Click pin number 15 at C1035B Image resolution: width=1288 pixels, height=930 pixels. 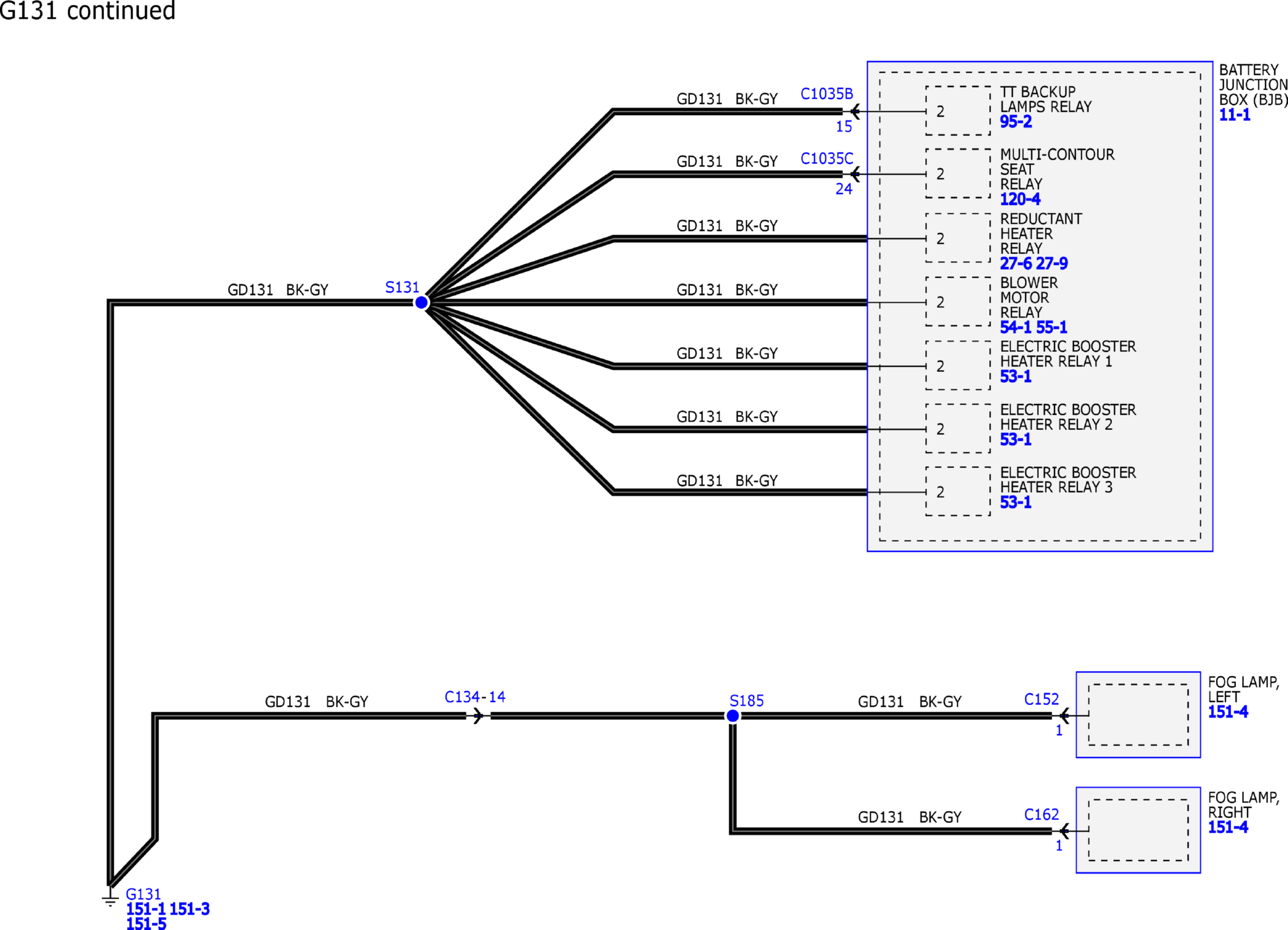pos(844,126)
